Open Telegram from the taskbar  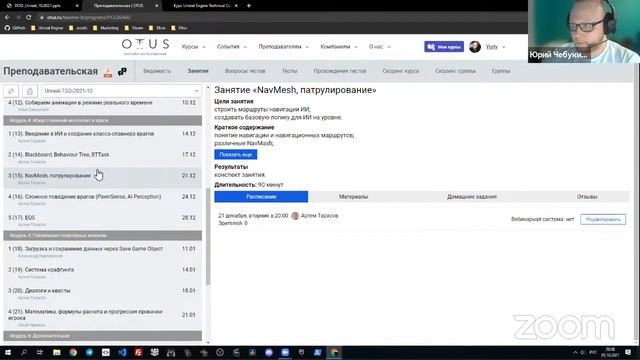pos(89,352)
